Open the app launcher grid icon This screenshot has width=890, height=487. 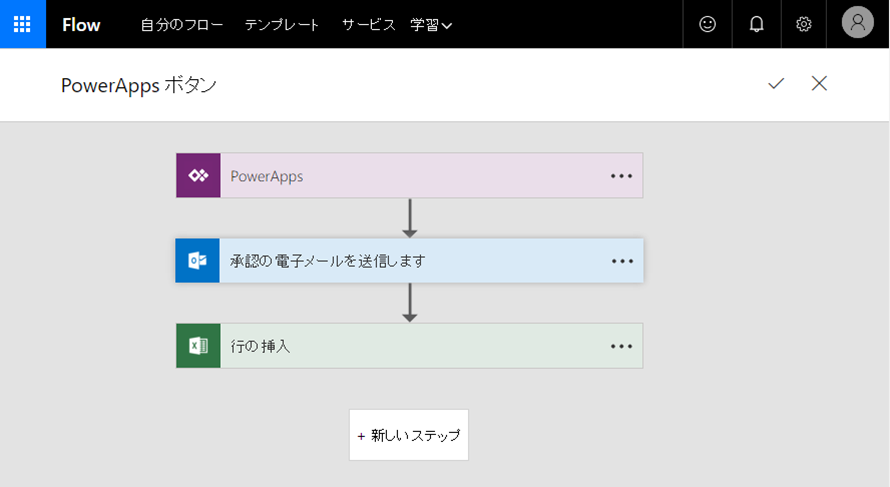coord(23,24)
